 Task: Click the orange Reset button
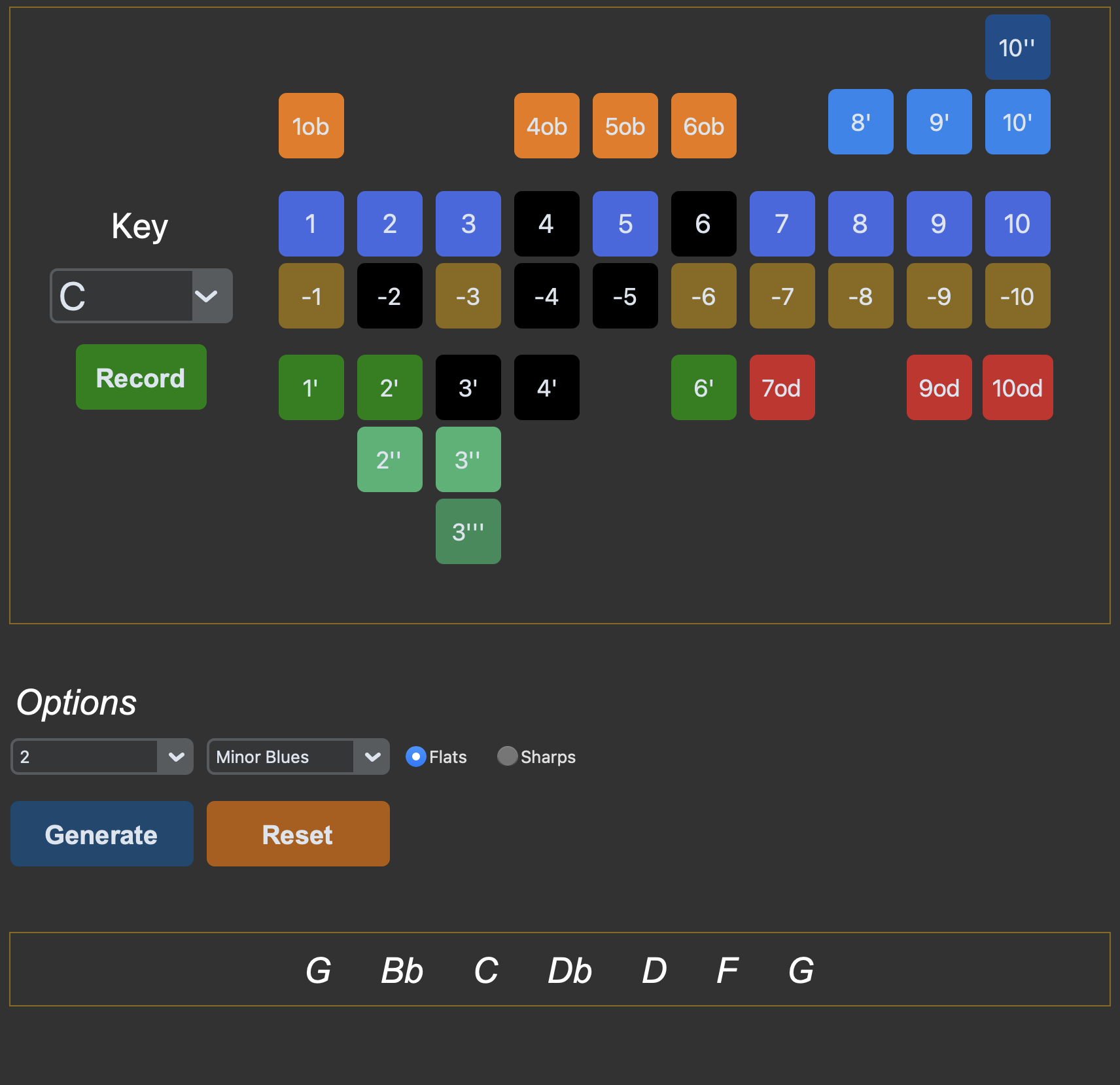298,834
